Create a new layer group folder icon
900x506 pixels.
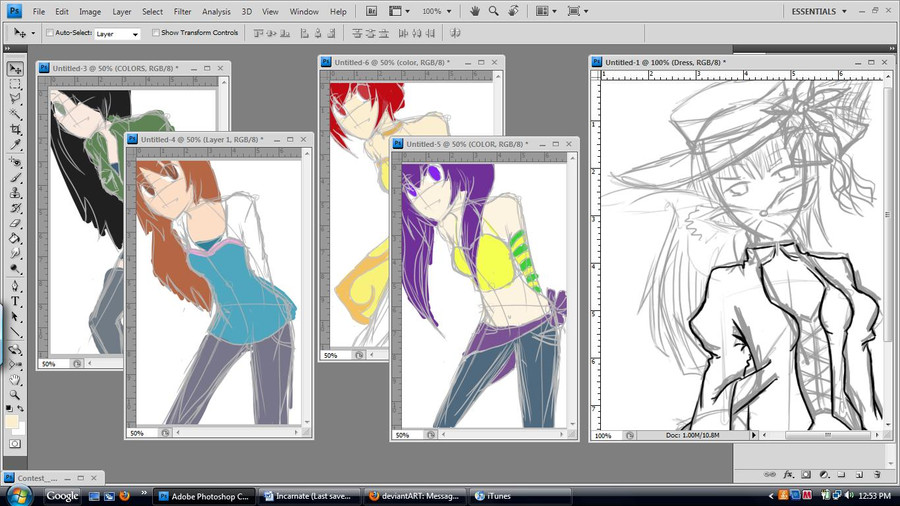841,474
